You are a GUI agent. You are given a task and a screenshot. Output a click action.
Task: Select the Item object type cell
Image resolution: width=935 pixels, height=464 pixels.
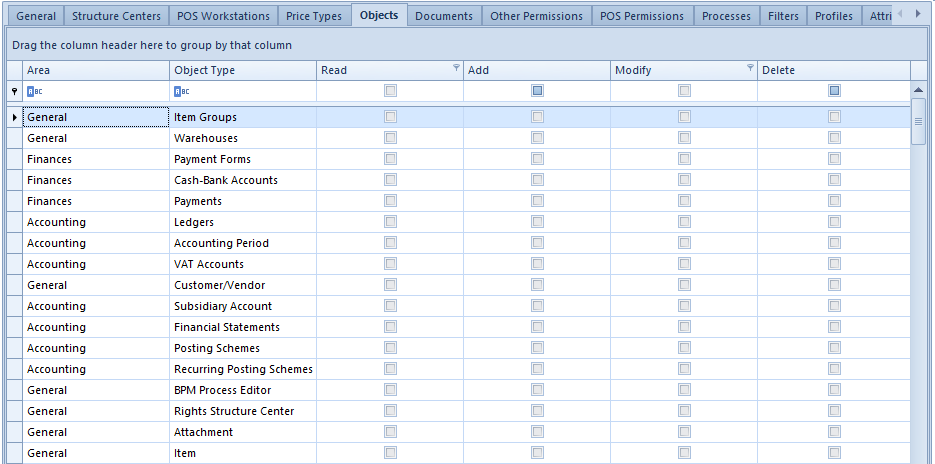(x=243, y=453)
